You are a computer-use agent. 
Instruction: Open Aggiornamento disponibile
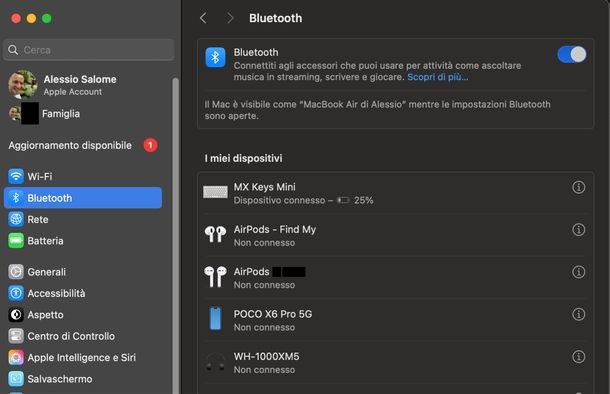tap(70, 145)
